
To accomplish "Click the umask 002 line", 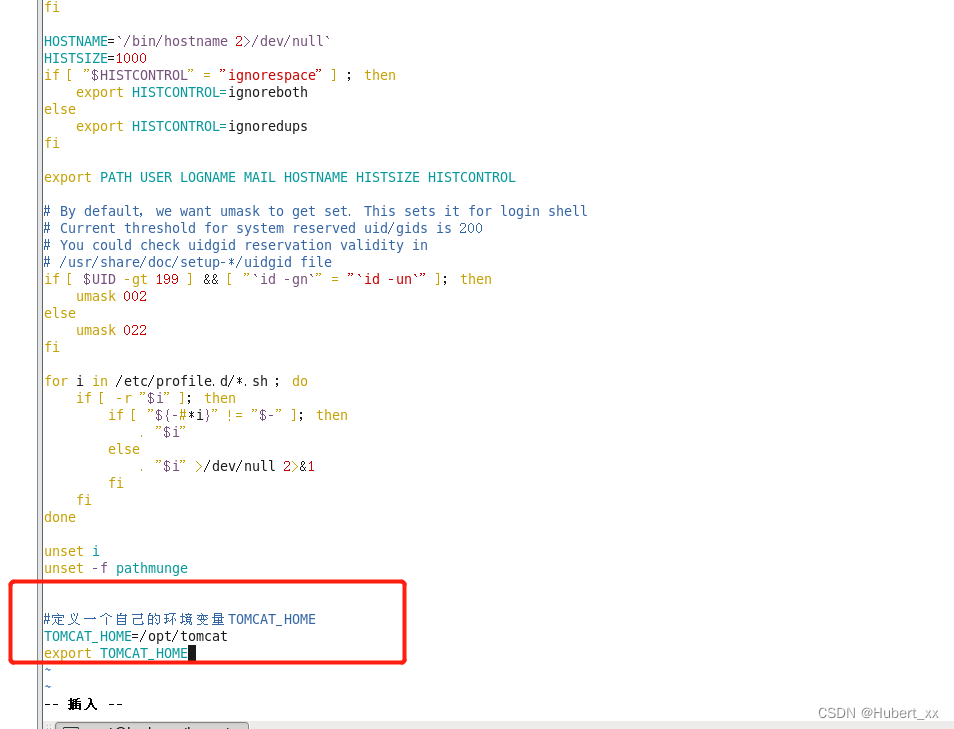I will pyautogui.click(x=111, y=297).
